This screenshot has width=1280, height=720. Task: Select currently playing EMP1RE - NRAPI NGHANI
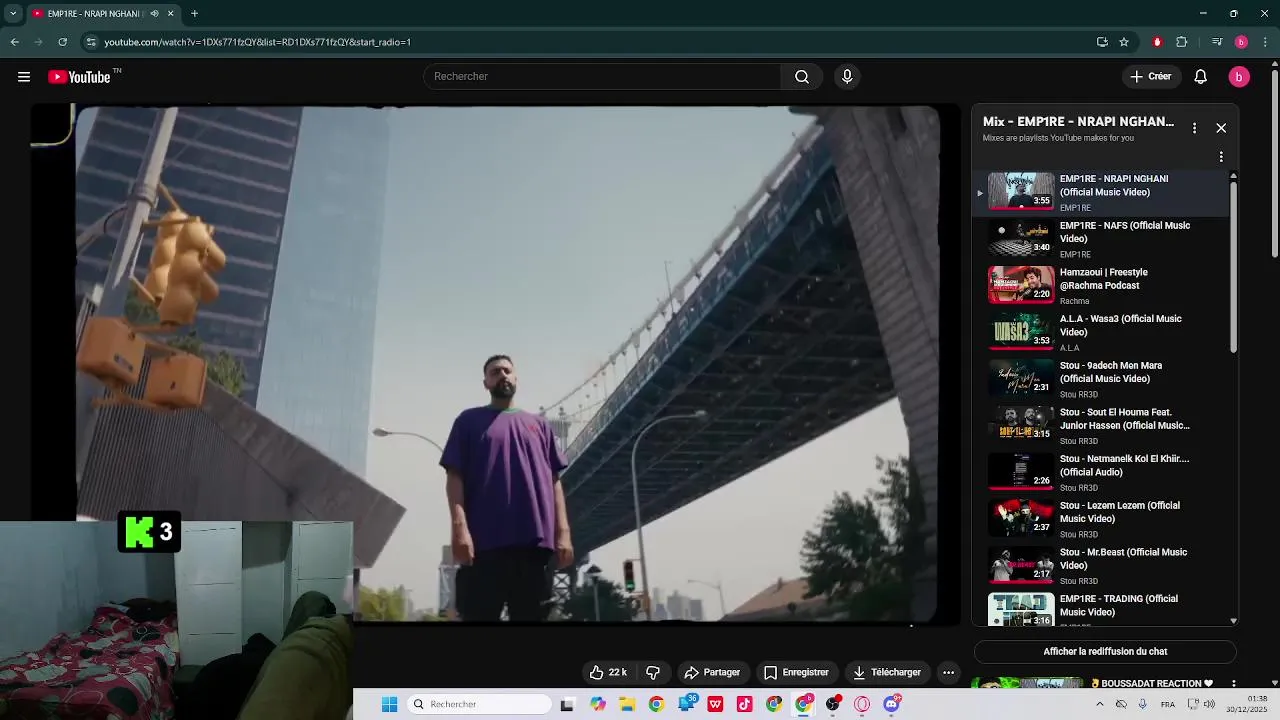(x=1100, y=192)
